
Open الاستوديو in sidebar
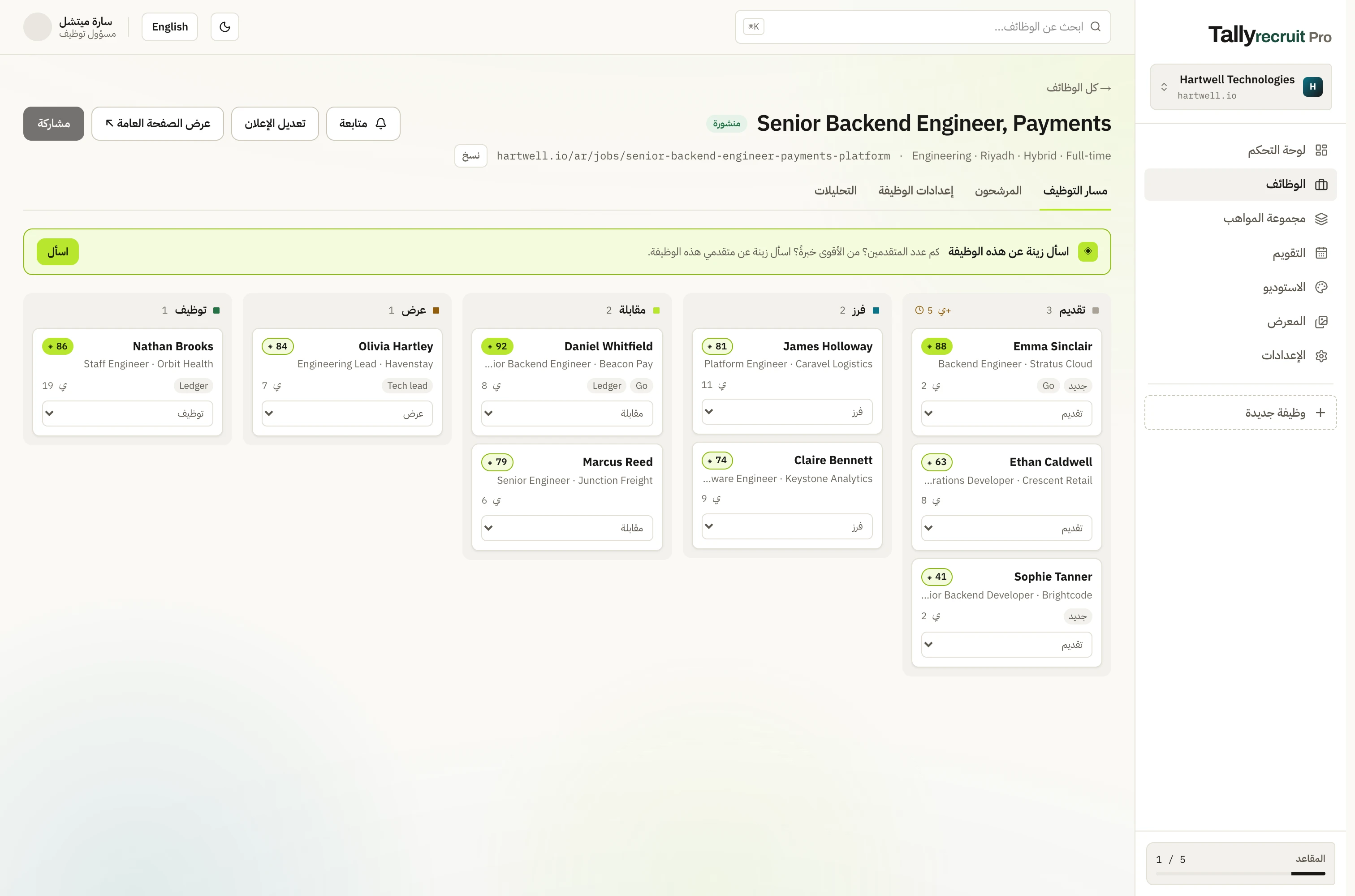tap(1240, 288)
